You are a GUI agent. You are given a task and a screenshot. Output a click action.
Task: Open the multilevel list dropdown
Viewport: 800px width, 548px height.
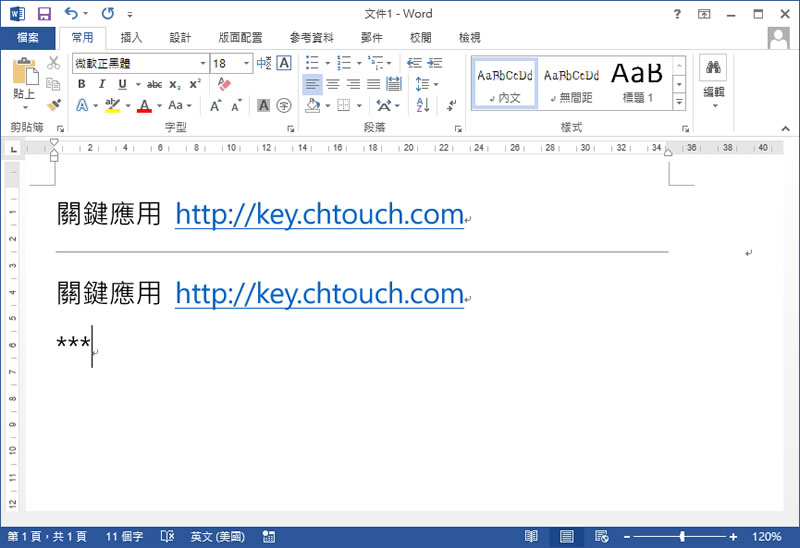pos(389,63)
